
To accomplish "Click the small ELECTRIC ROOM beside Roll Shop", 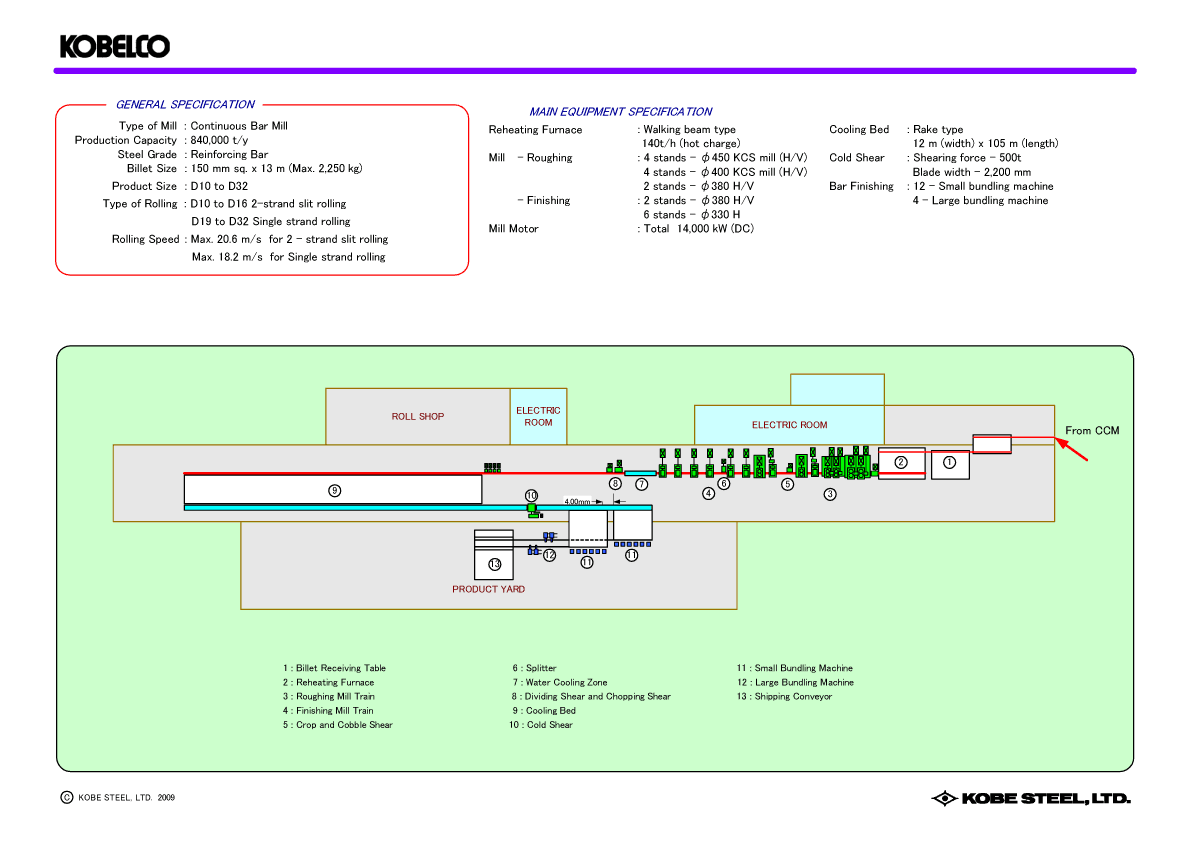I will coord(539,416).
